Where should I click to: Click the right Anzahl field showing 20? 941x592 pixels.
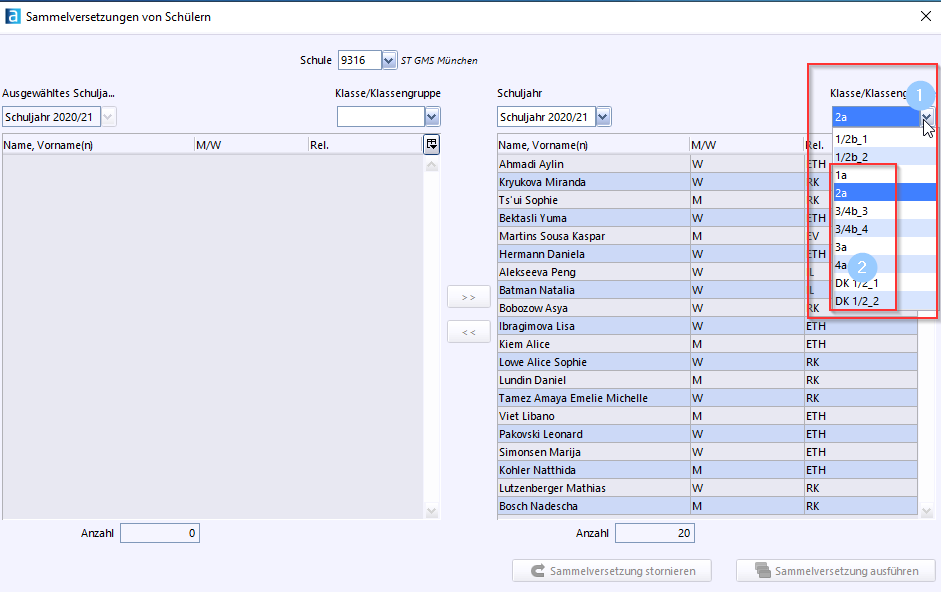pos(655,533)
